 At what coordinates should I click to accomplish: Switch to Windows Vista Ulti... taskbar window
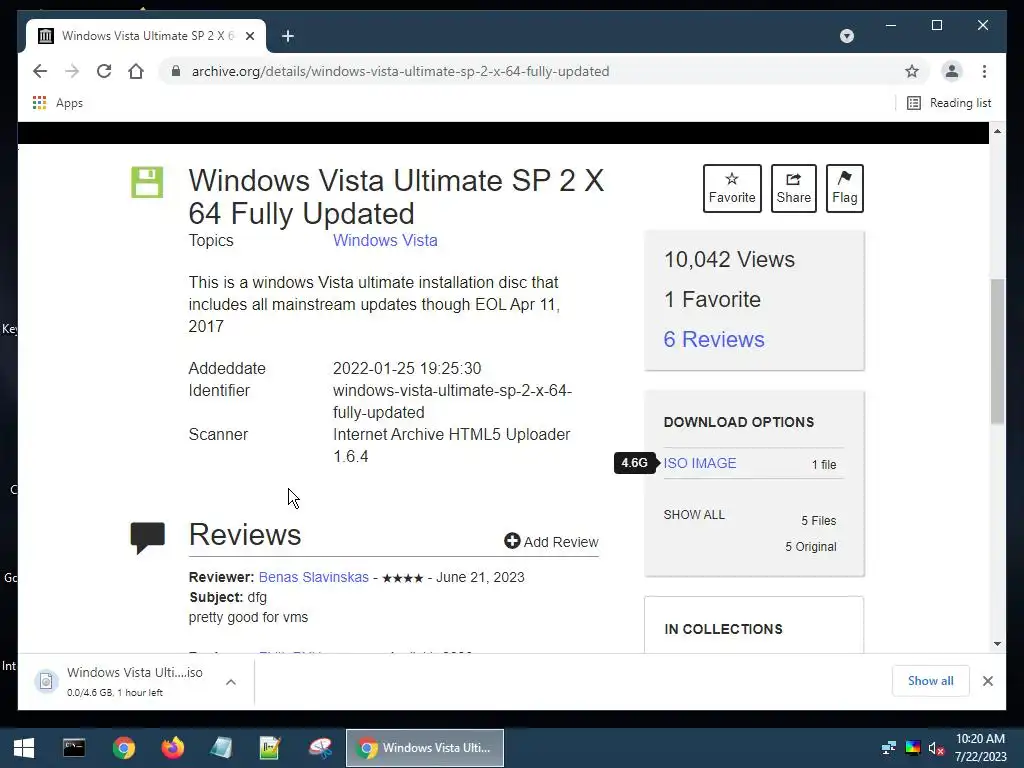coord(424,748)
